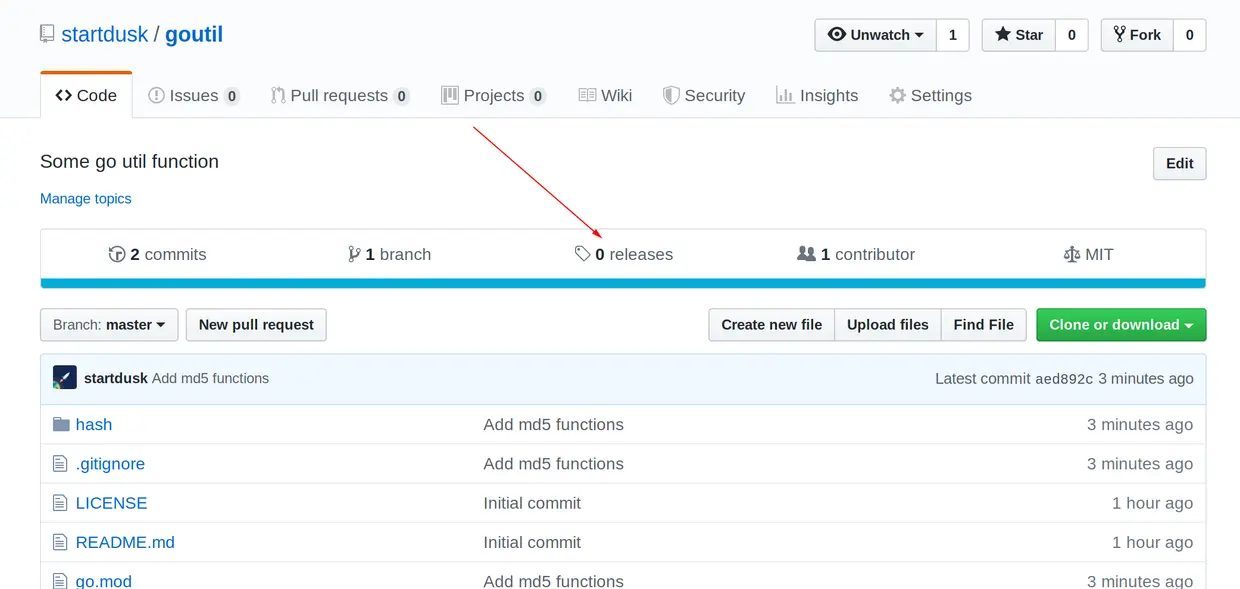Click the LICENSE file icon
Image resolution: width=1240 pixels, height=589 pixels.
click(60, 503)
